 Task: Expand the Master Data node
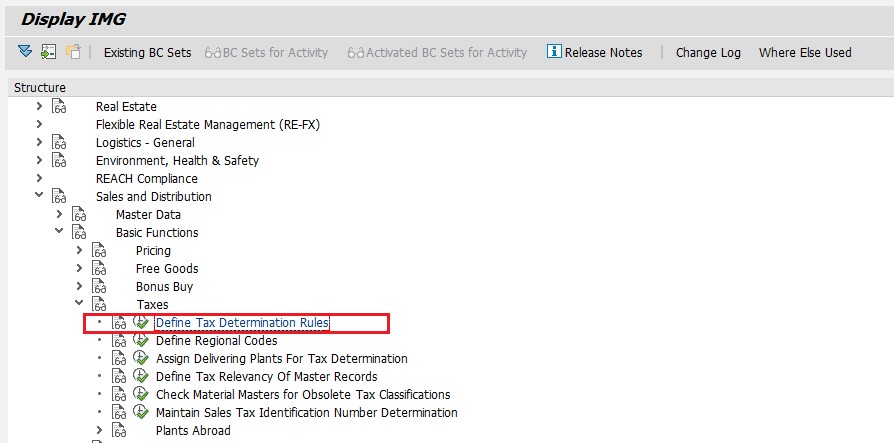click(59, 215)
